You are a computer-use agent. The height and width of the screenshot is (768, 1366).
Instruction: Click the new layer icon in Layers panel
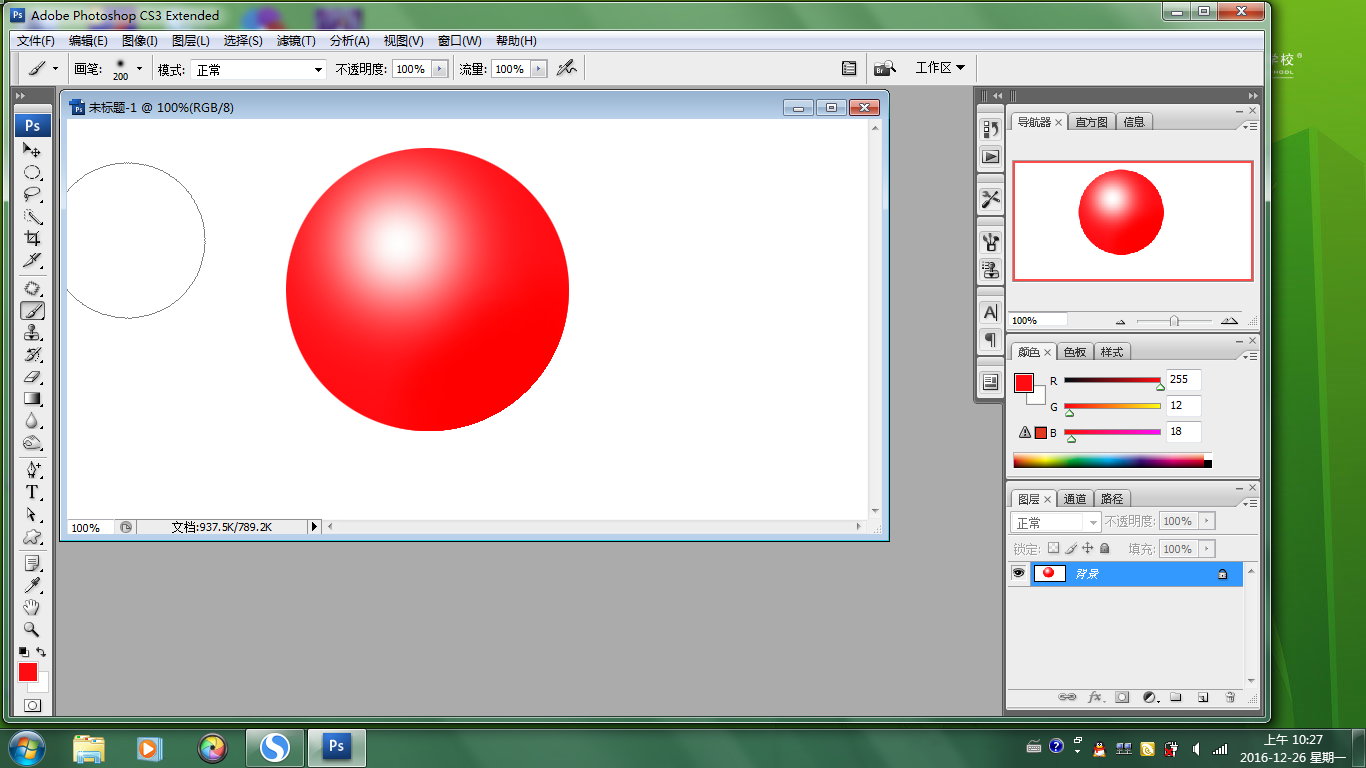coord(1203,697)
